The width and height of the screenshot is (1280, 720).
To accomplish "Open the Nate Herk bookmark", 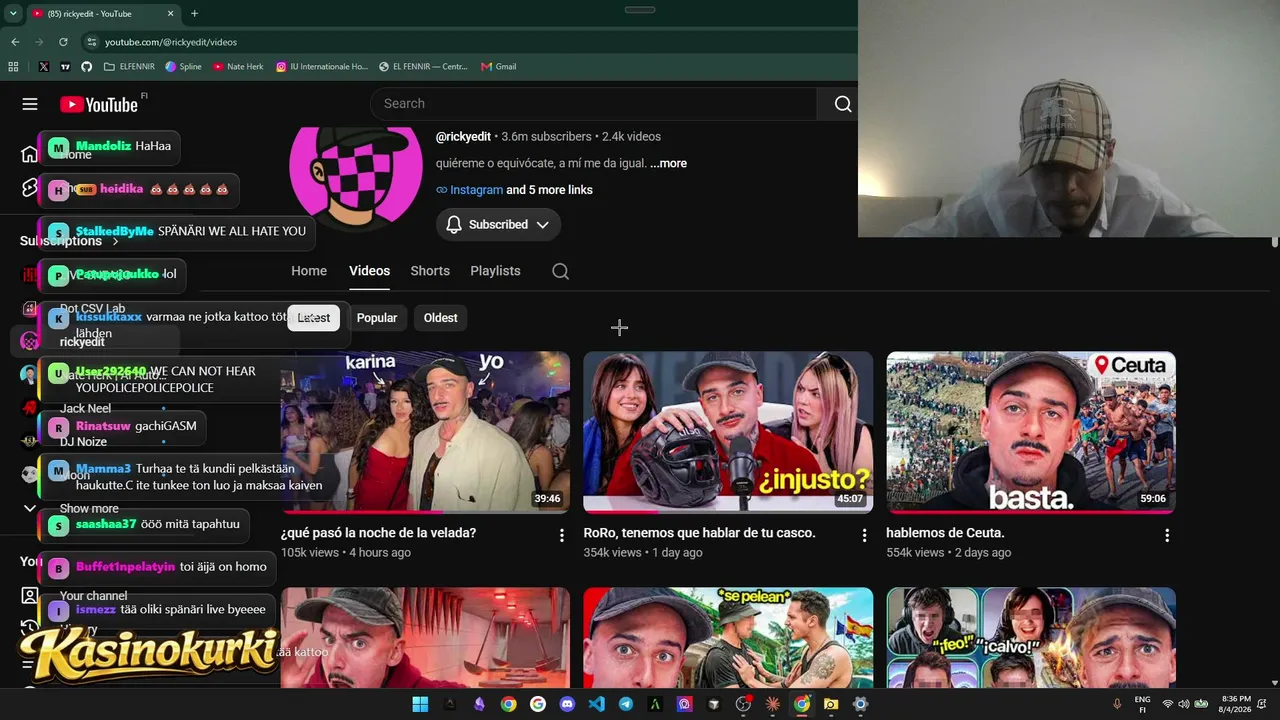I will coord(238,67).
